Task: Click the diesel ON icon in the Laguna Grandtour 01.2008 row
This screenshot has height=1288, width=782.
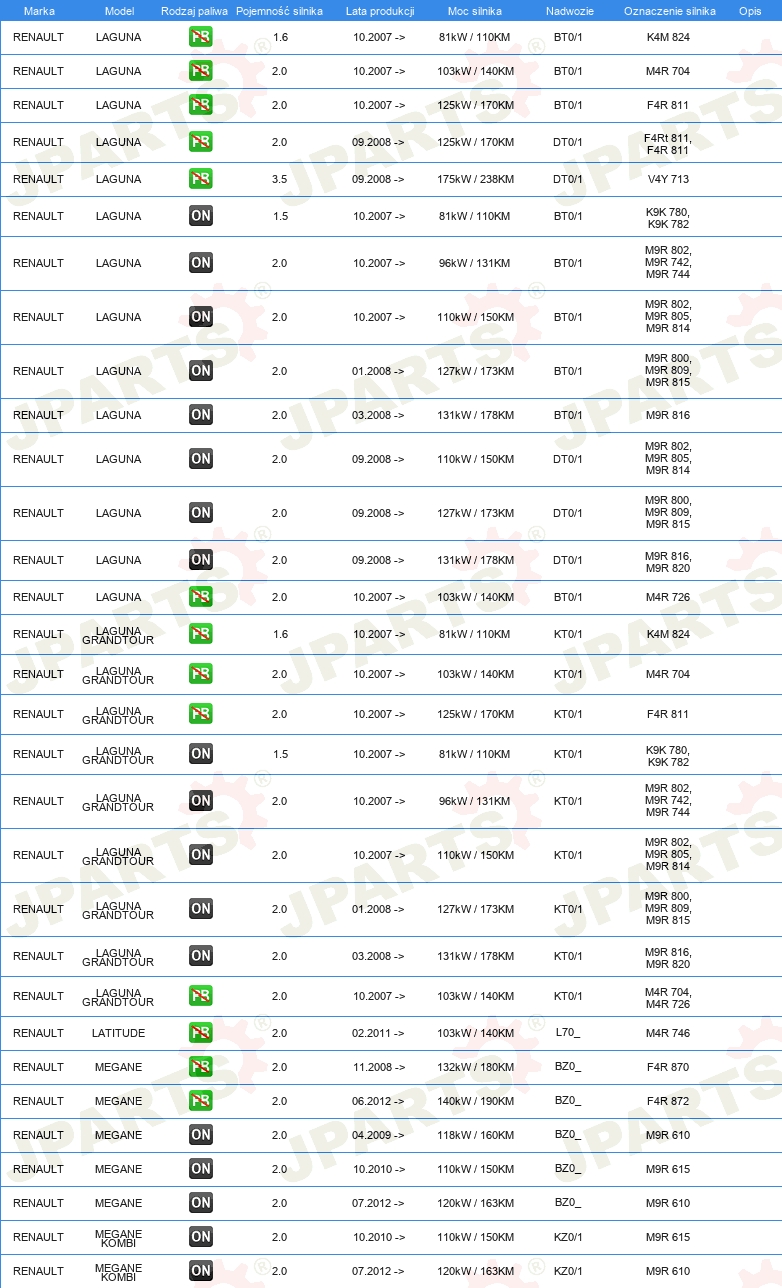Action: [x=201, y=909]
